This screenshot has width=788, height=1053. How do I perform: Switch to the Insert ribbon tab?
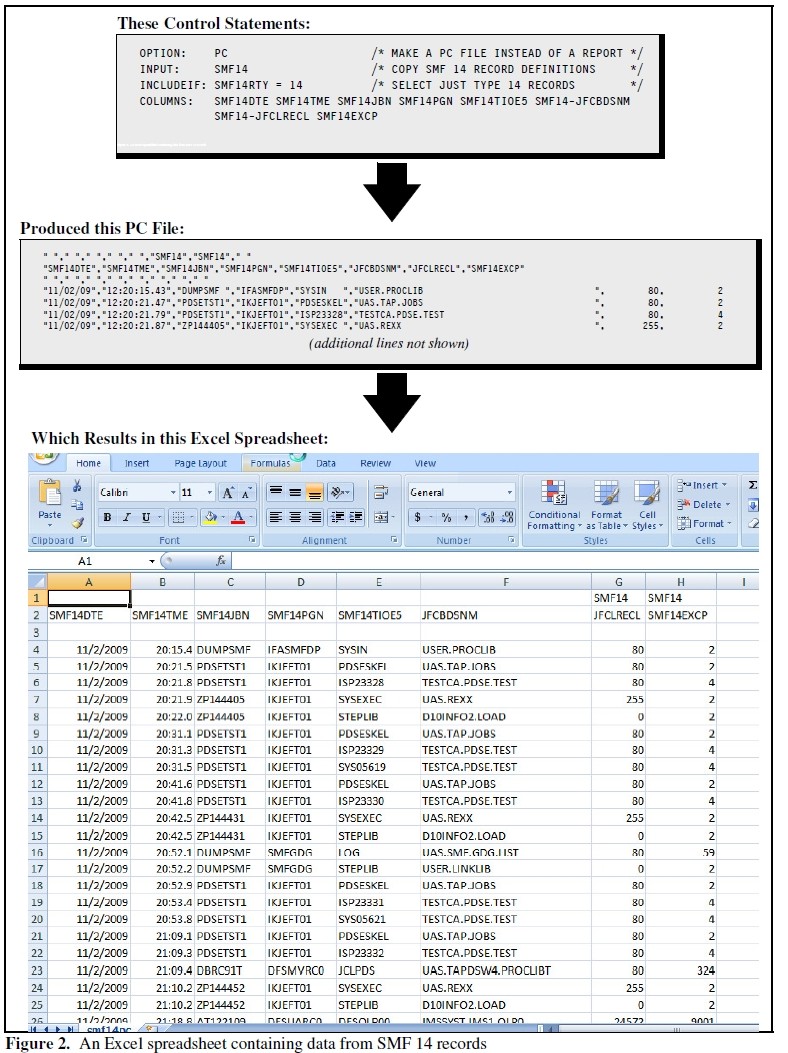137,463
